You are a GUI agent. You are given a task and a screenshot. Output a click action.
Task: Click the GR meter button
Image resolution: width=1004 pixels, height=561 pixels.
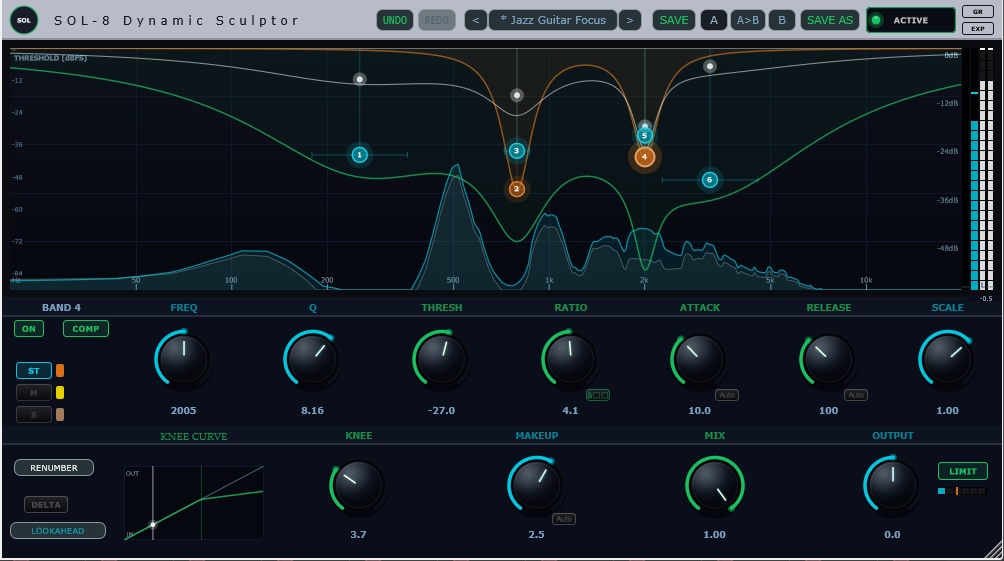(978, 12)
